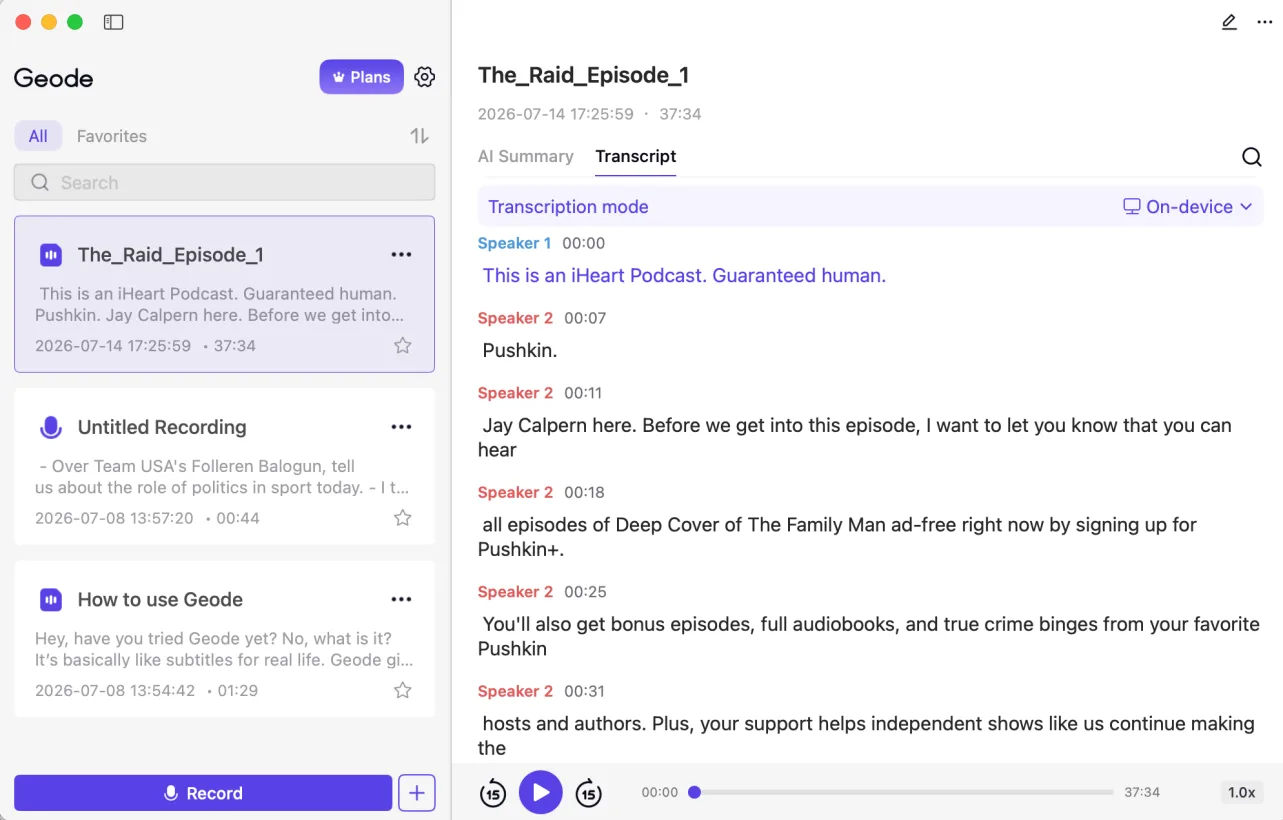This screenshot has height=820, width=1283.
Task: Open the ellipsis menu for Untitled Recording
Action: coord(402,427)
